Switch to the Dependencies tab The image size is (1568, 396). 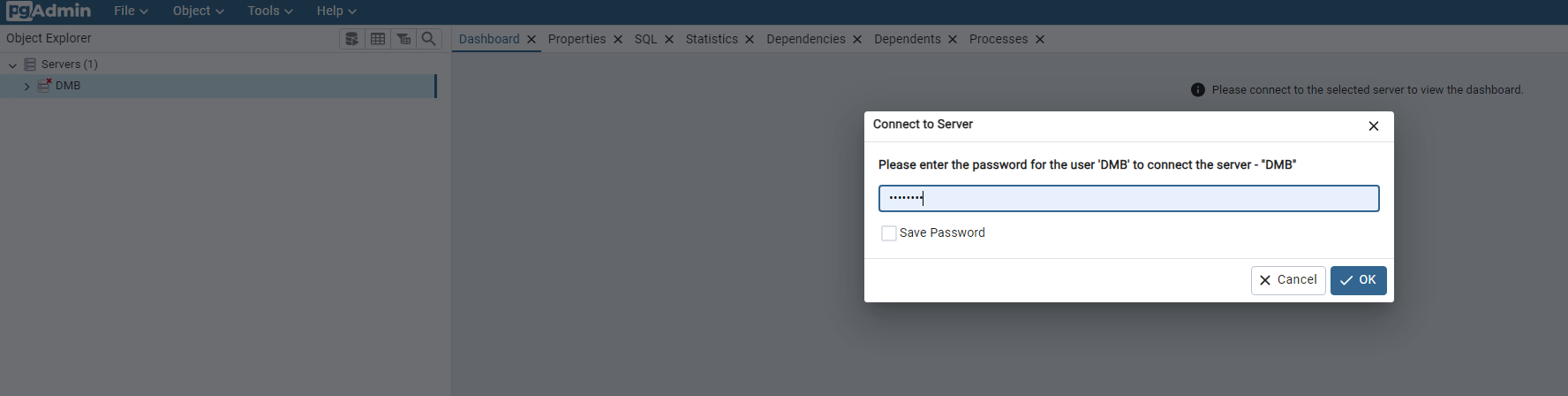(x=806, y=39)
